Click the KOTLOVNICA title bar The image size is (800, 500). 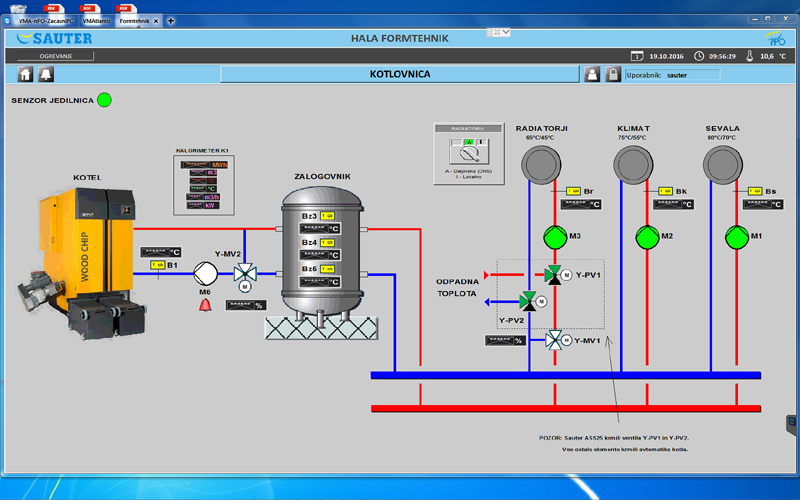tap(400, 74)
